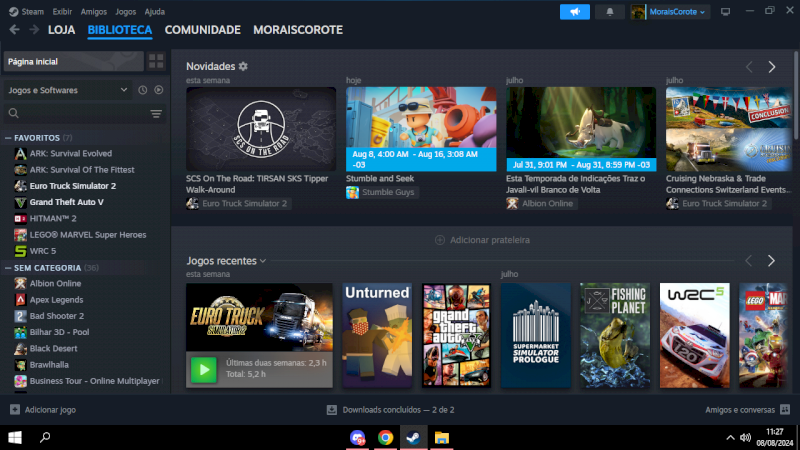Click the green Play button for Euro Truck Simulator 2
The width and height of the screenshot is (800, 450).
(204, 369)
